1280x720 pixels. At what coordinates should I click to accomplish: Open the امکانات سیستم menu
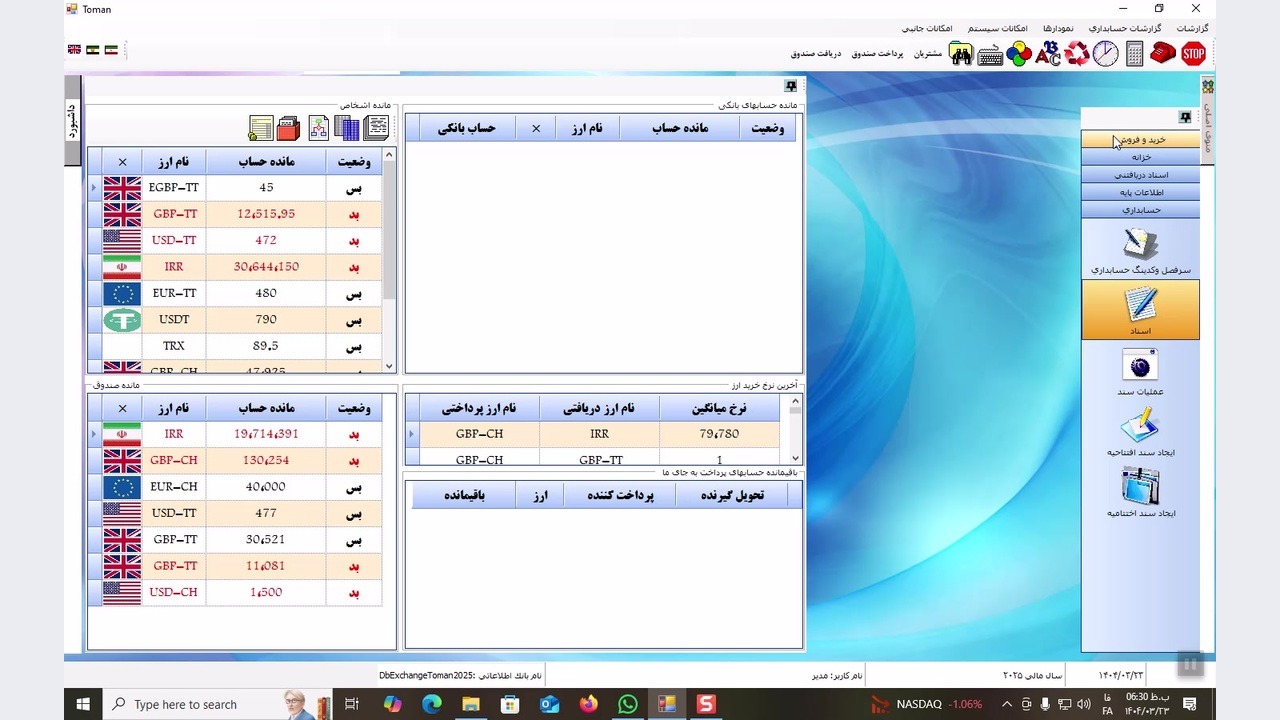996,28
